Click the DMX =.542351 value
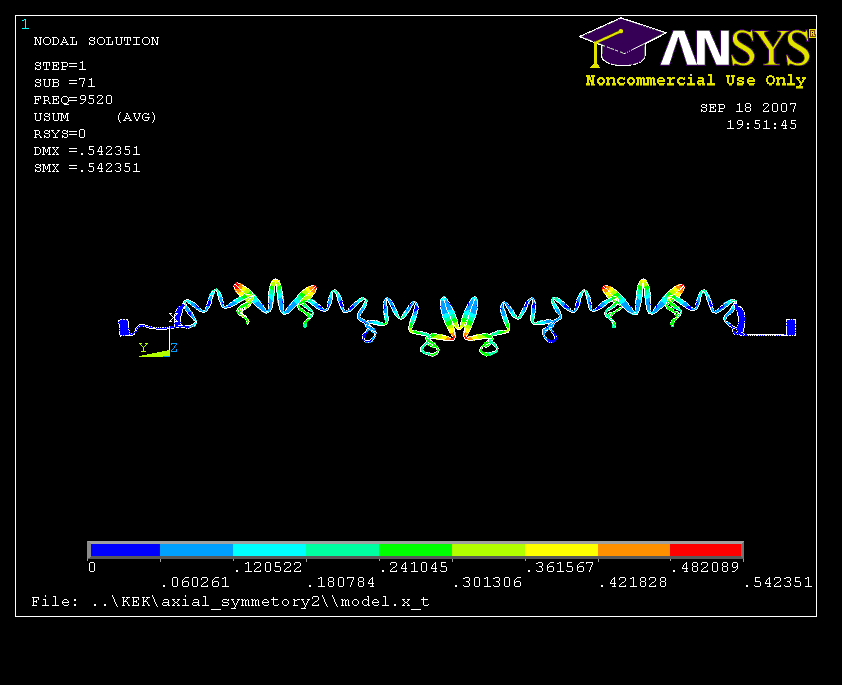The image size is (842, 685). 87,151
